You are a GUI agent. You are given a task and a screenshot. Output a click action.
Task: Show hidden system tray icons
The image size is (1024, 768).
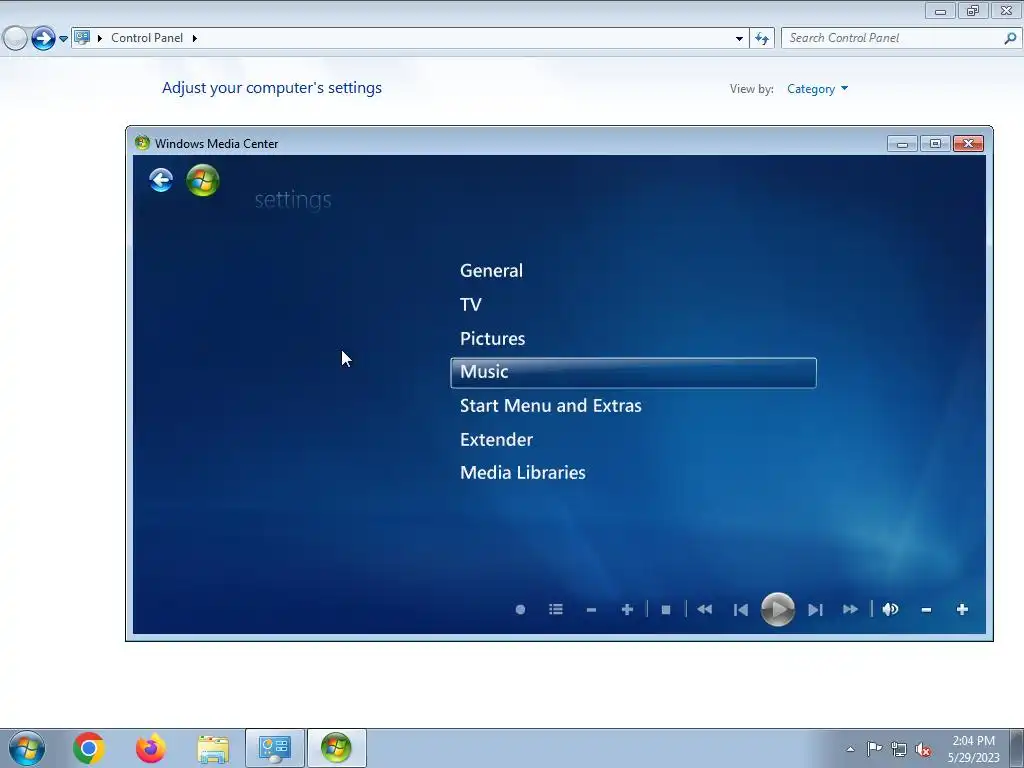850,749
